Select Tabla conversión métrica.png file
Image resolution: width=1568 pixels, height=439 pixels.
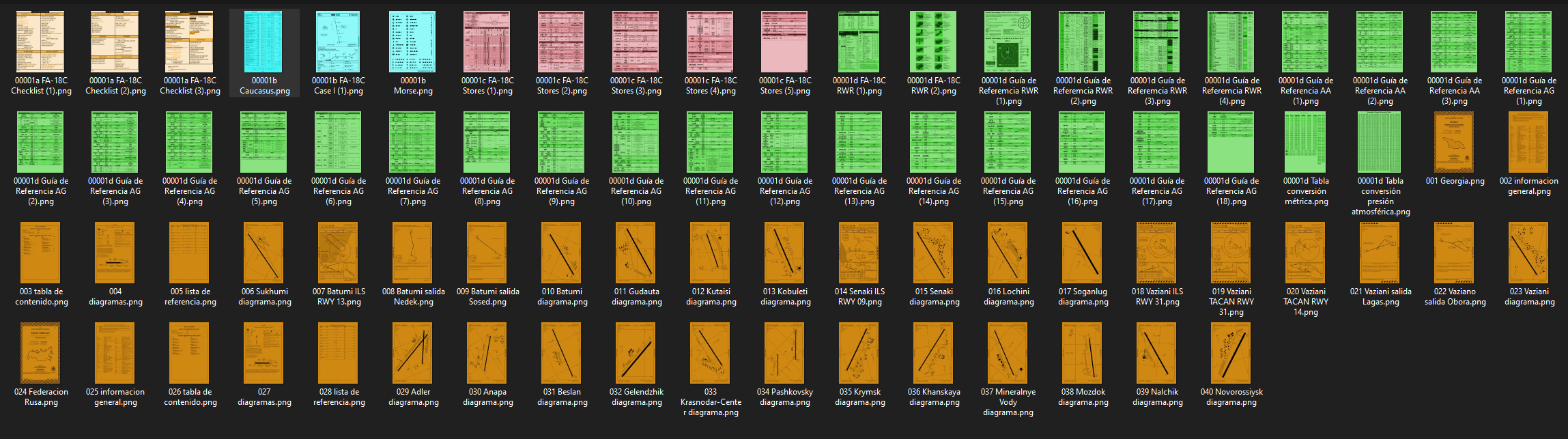(1305, 143)
